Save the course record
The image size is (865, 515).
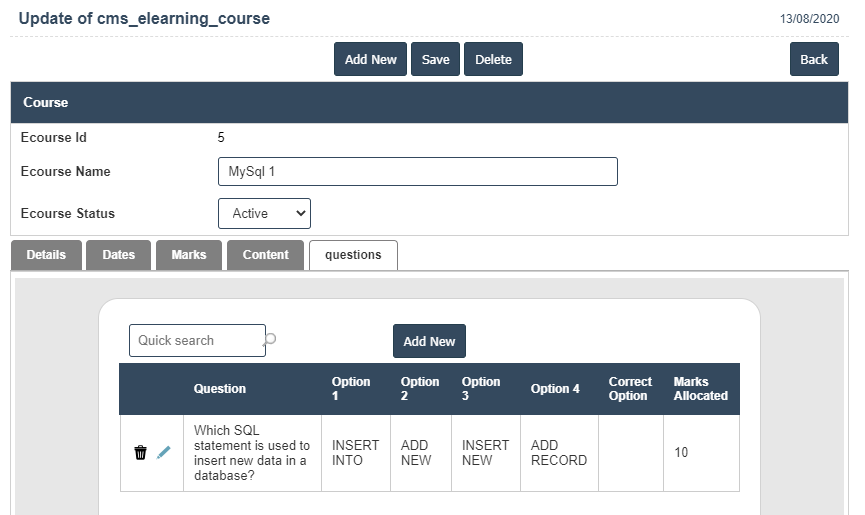(x=435, y=59)
